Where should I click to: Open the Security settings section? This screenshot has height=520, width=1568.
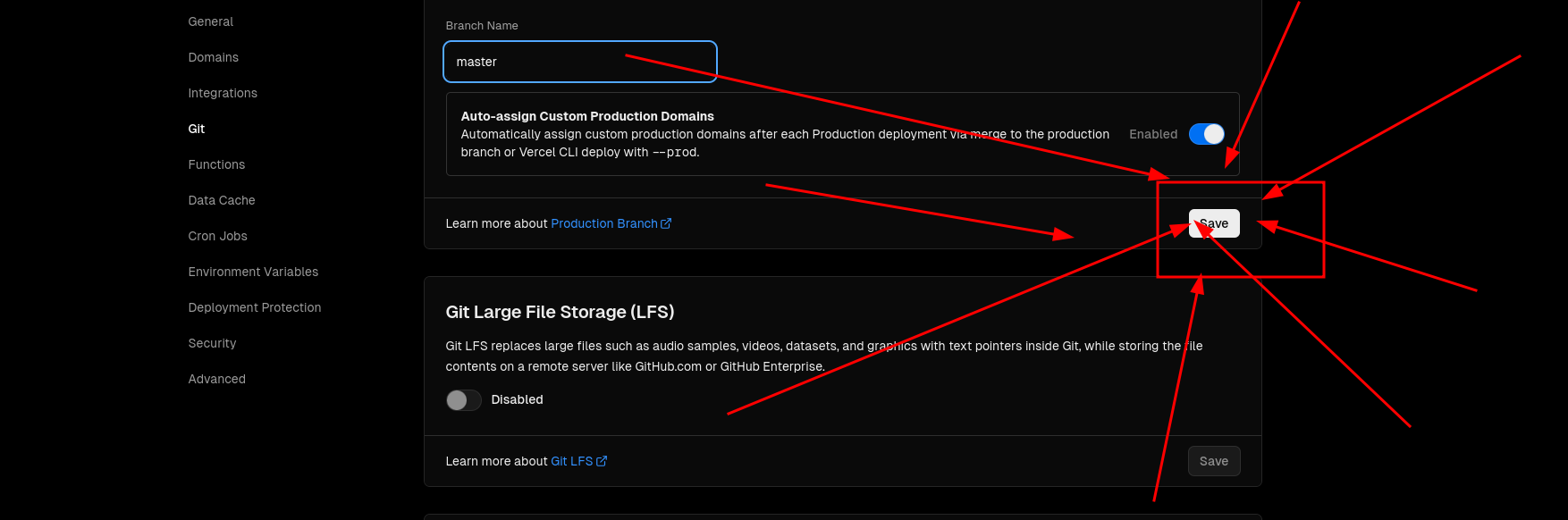click(x=212, y=343)
